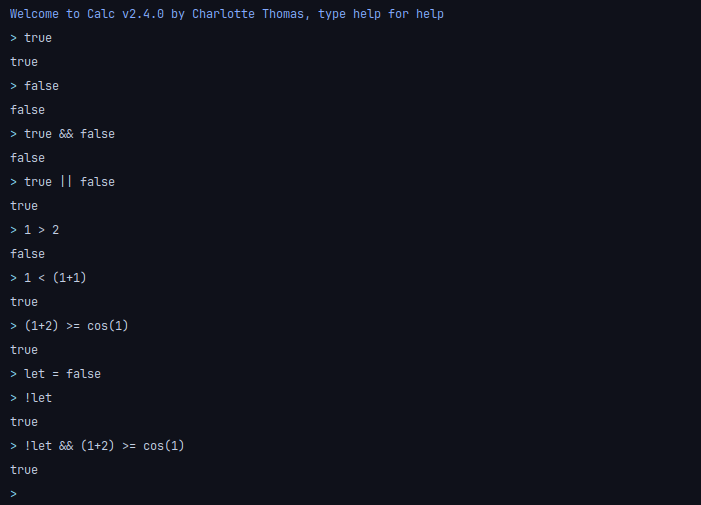Screen dimensions: 701x505
Task: Click the '1 < (1+1)' command line
Action: pyautogui.click(x=48, y=278)
